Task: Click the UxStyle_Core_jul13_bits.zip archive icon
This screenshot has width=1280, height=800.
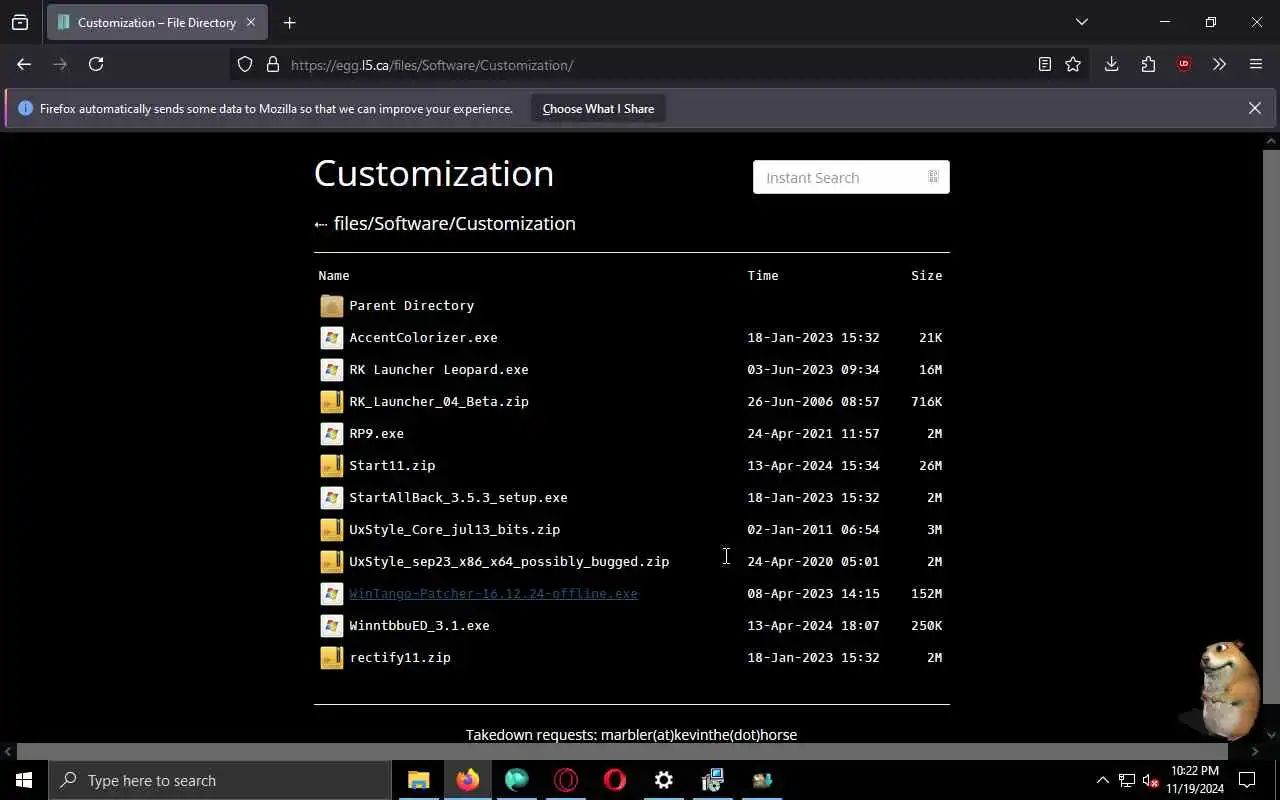Action: pos(332,529)
